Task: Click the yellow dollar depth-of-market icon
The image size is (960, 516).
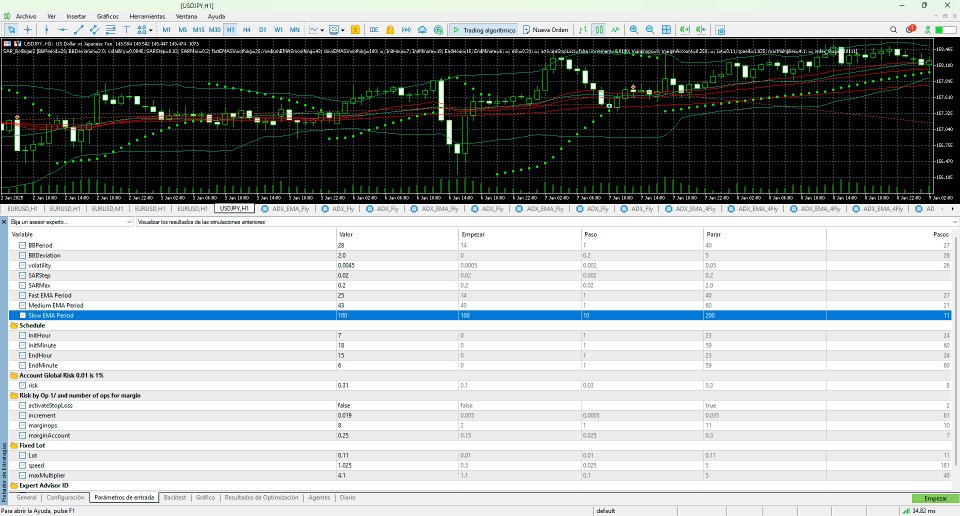Action: click(x=355, y=29)
